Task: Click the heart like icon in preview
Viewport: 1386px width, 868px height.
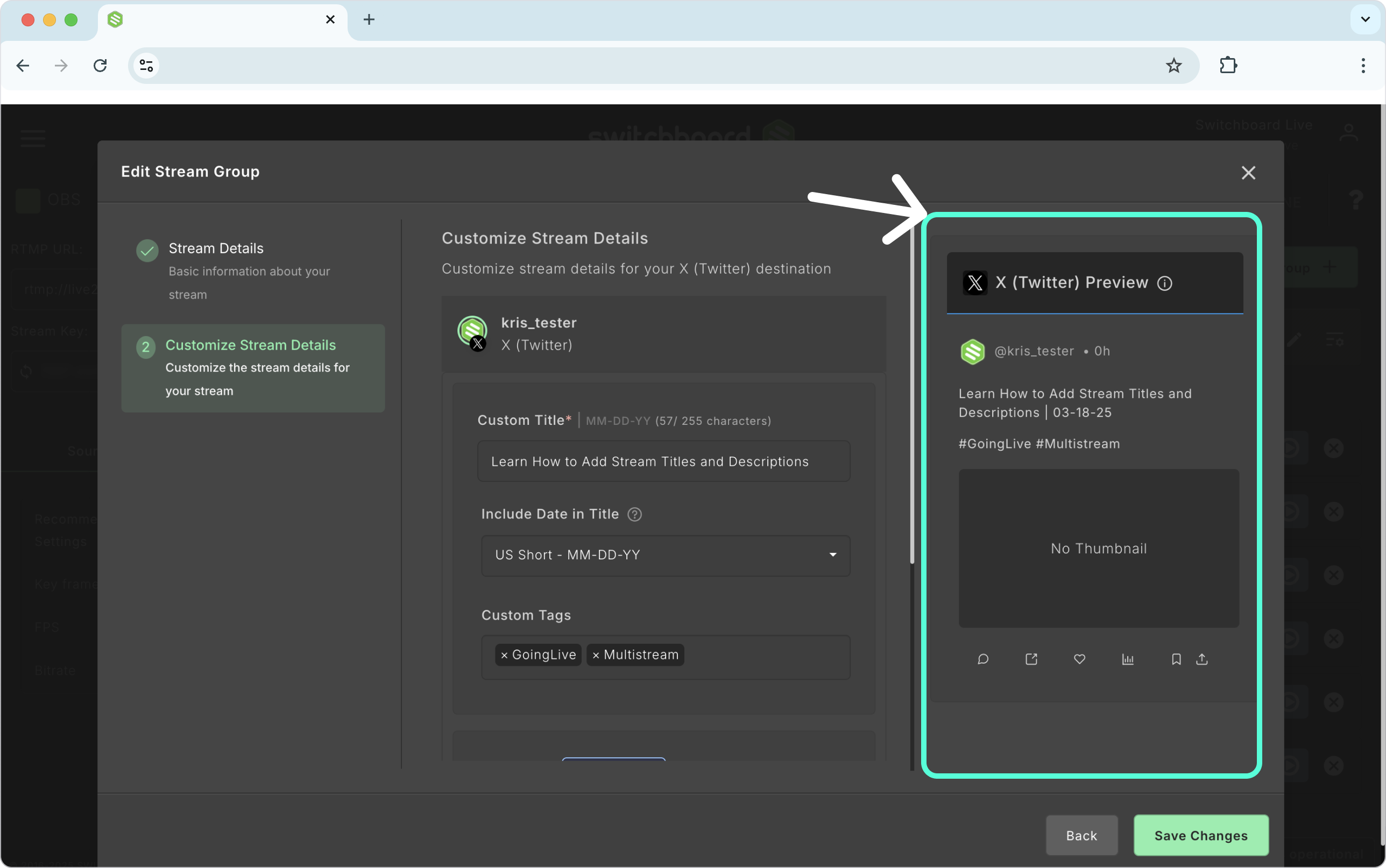Action: 1079,659
